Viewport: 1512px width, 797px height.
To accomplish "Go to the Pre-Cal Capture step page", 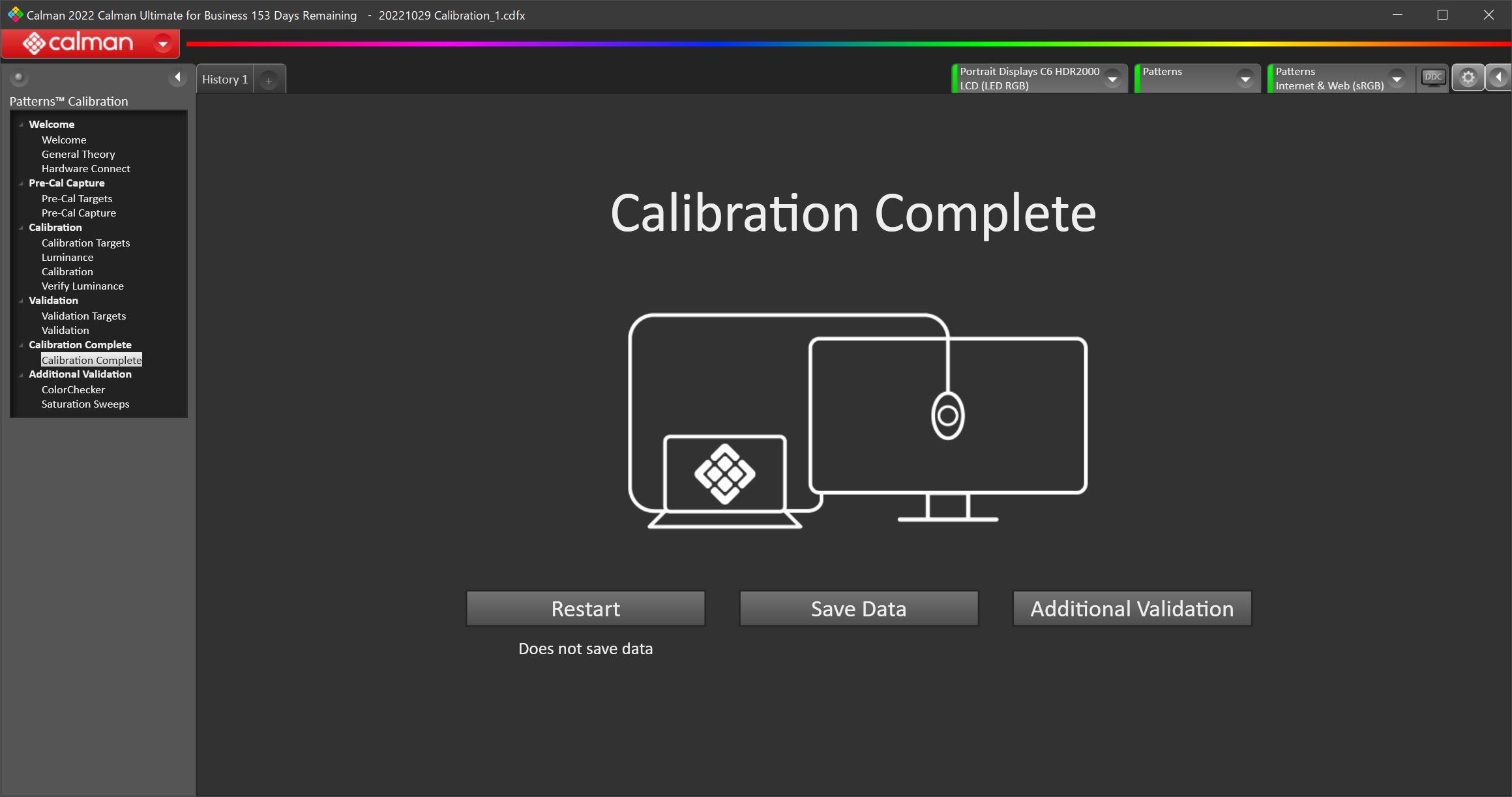I will [x=79, y=213].
